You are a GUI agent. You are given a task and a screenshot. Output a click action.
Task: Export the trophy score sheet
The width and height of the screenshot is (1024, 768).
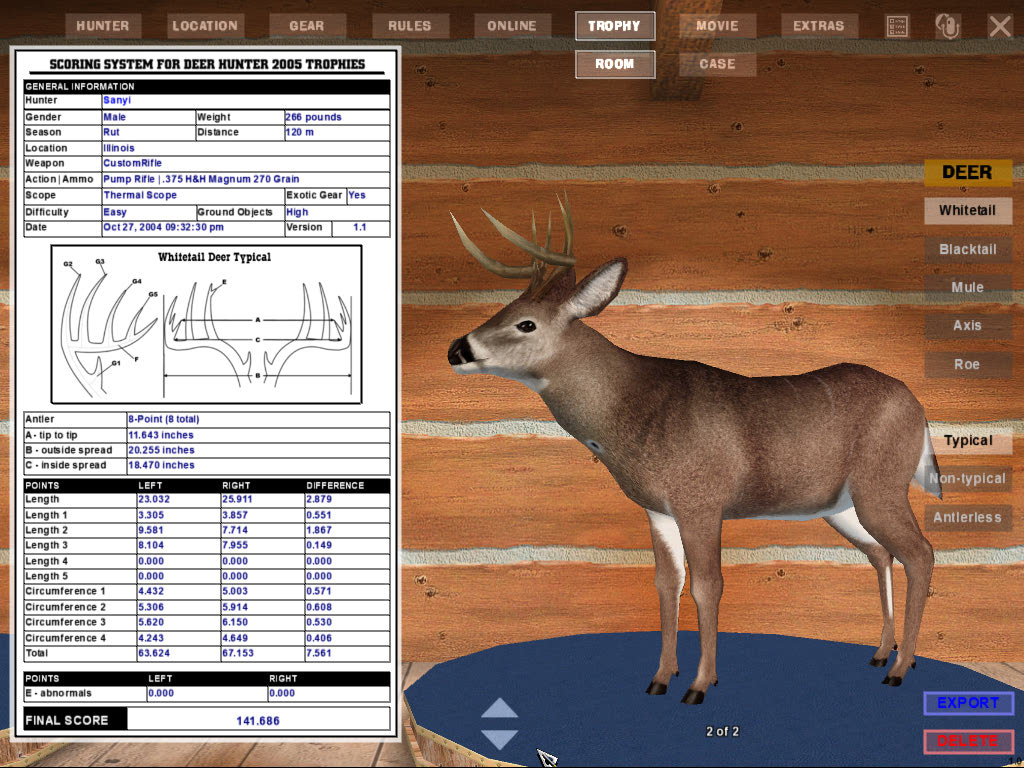(x=968, y=703)
